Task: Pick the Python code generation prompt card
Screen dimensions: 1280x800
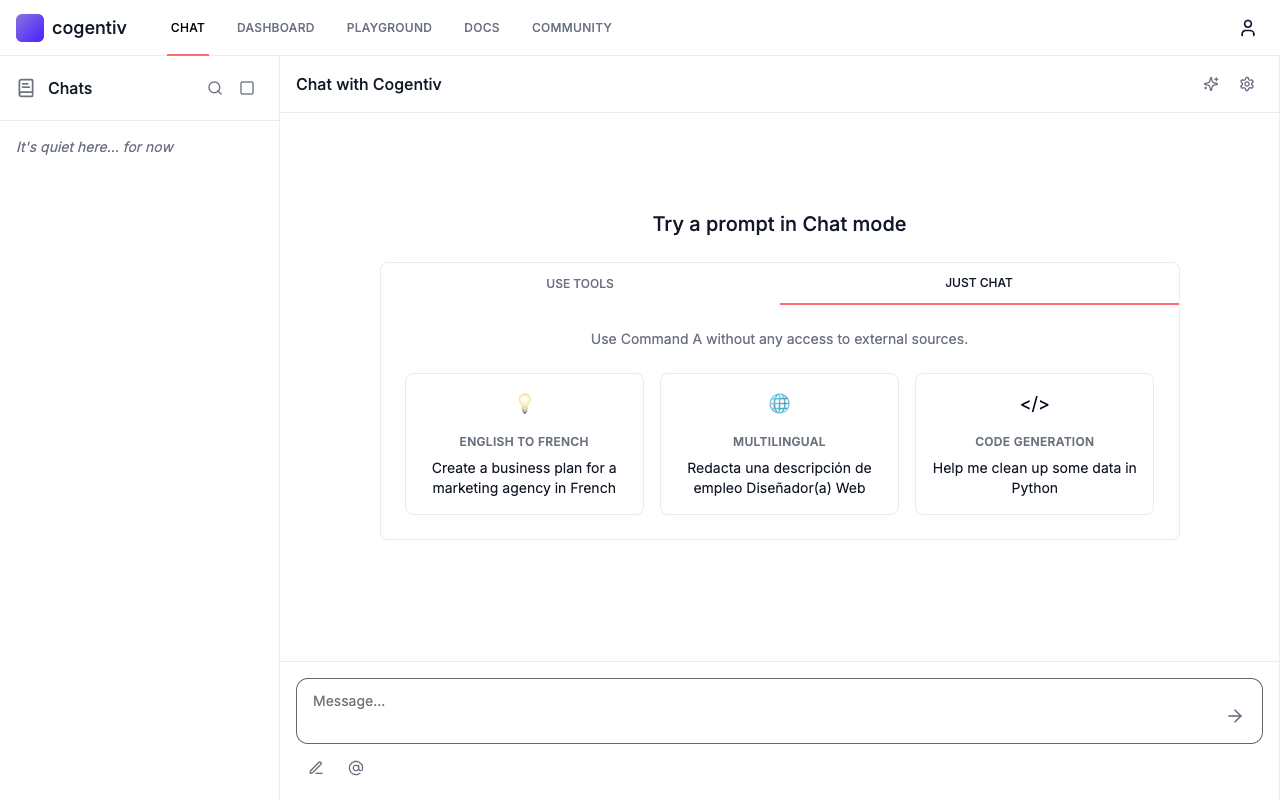Action: (x=1034, y=443)
